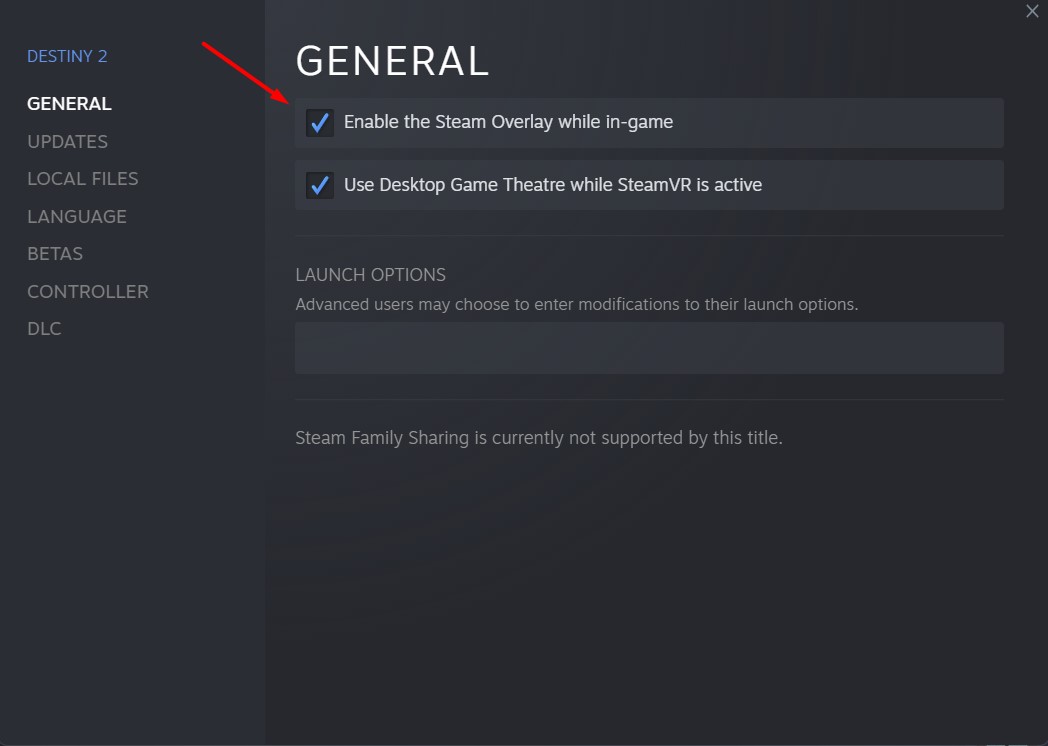The width and height of the screenshot is (1048, 746).
Task: Click the Steam Family Sharing notice text
Action: 538,438
